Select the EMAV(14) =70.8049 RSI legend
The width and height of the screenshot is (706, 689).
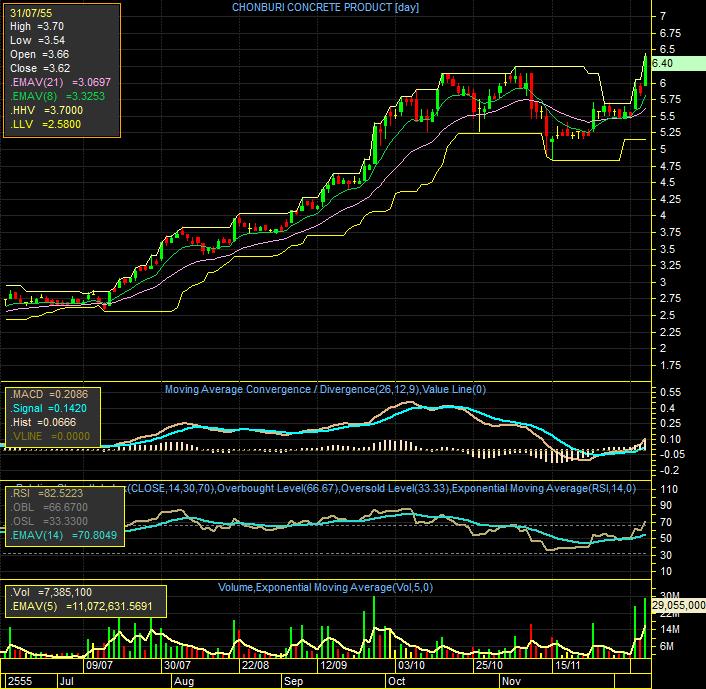coord(63,535)
